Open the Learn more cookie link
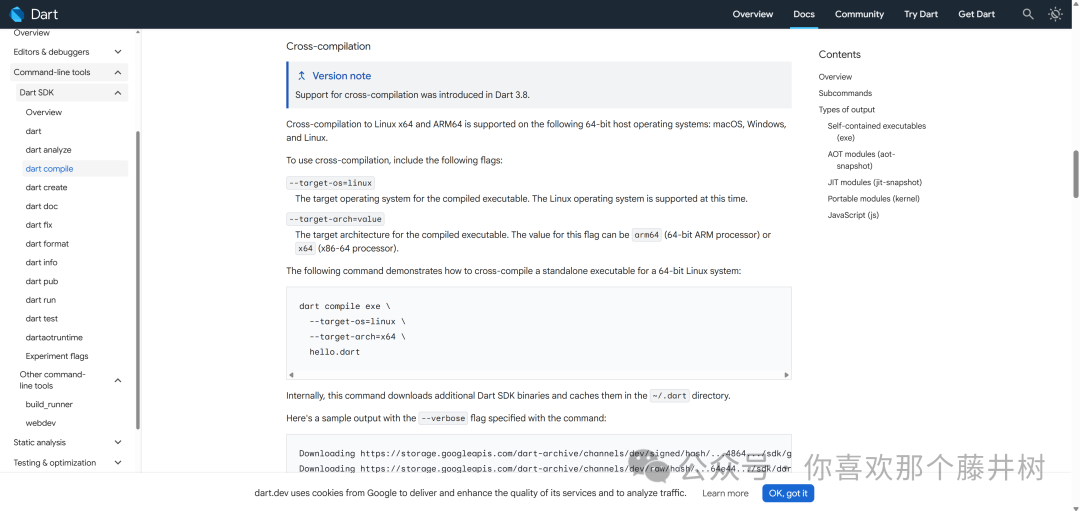Image resolution: width=1080 pixels, height=511 pixels. pos(725,493)
